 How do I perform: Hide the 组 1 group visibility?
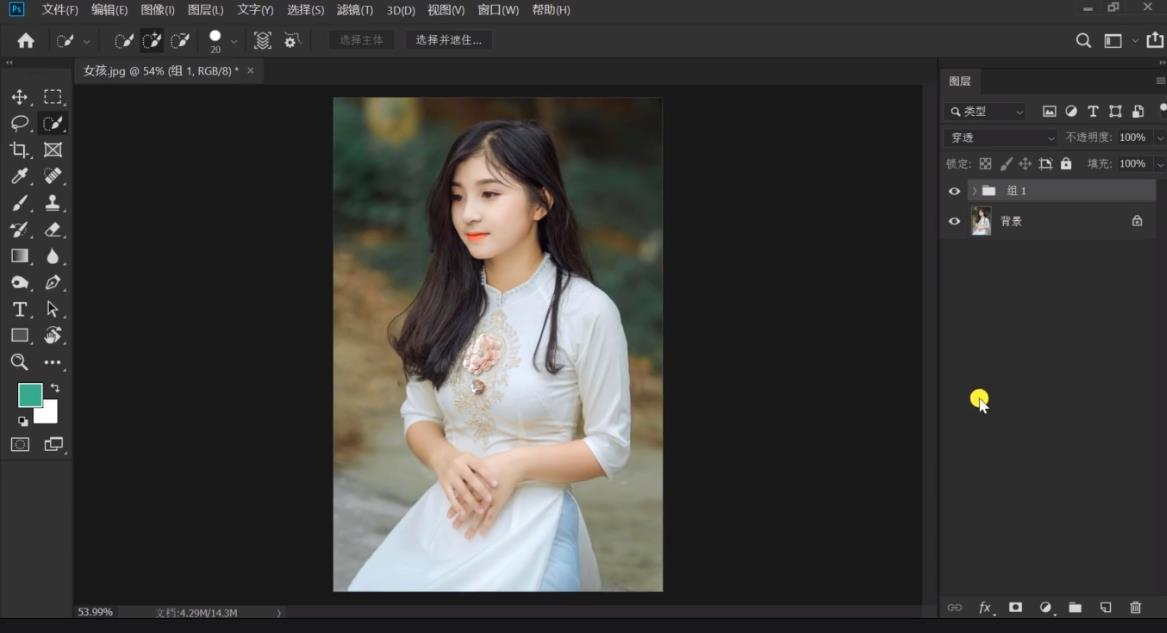click(954, 190)
